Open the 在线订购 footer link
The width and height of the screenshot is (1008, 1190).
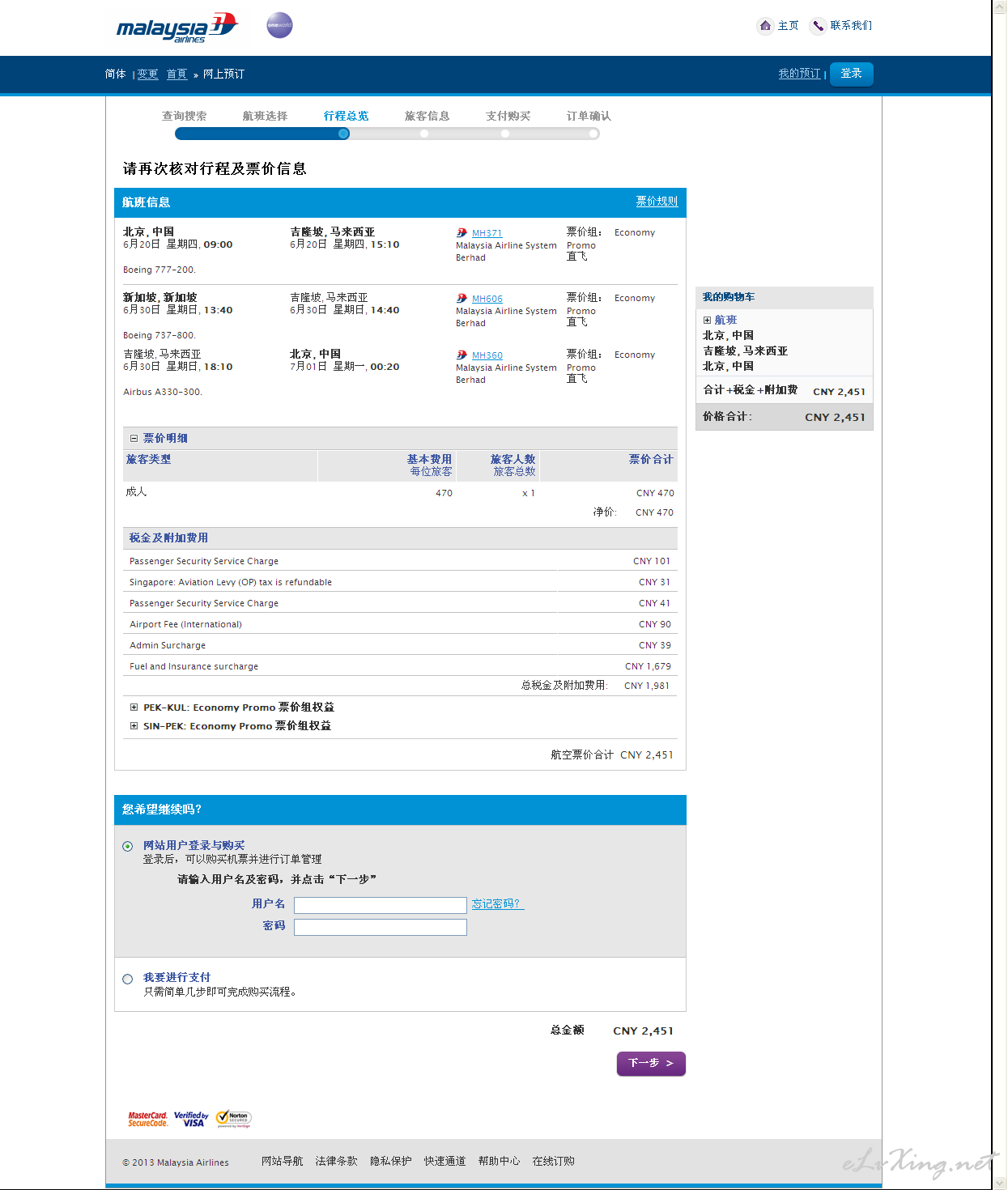click(x=554, y=1162)
